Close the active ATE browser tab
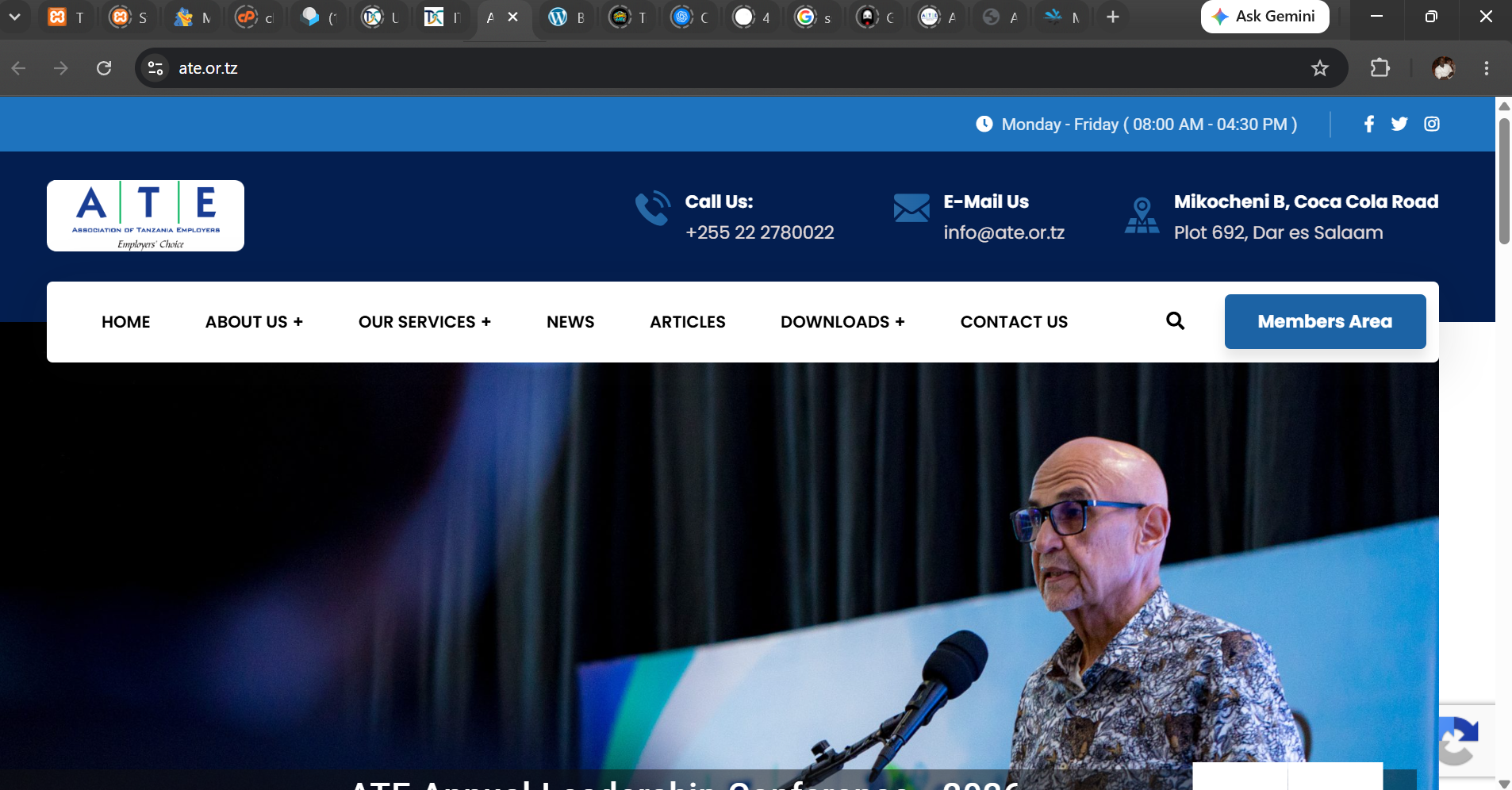This screenshot has height=790, width=1512. [513, 17]
